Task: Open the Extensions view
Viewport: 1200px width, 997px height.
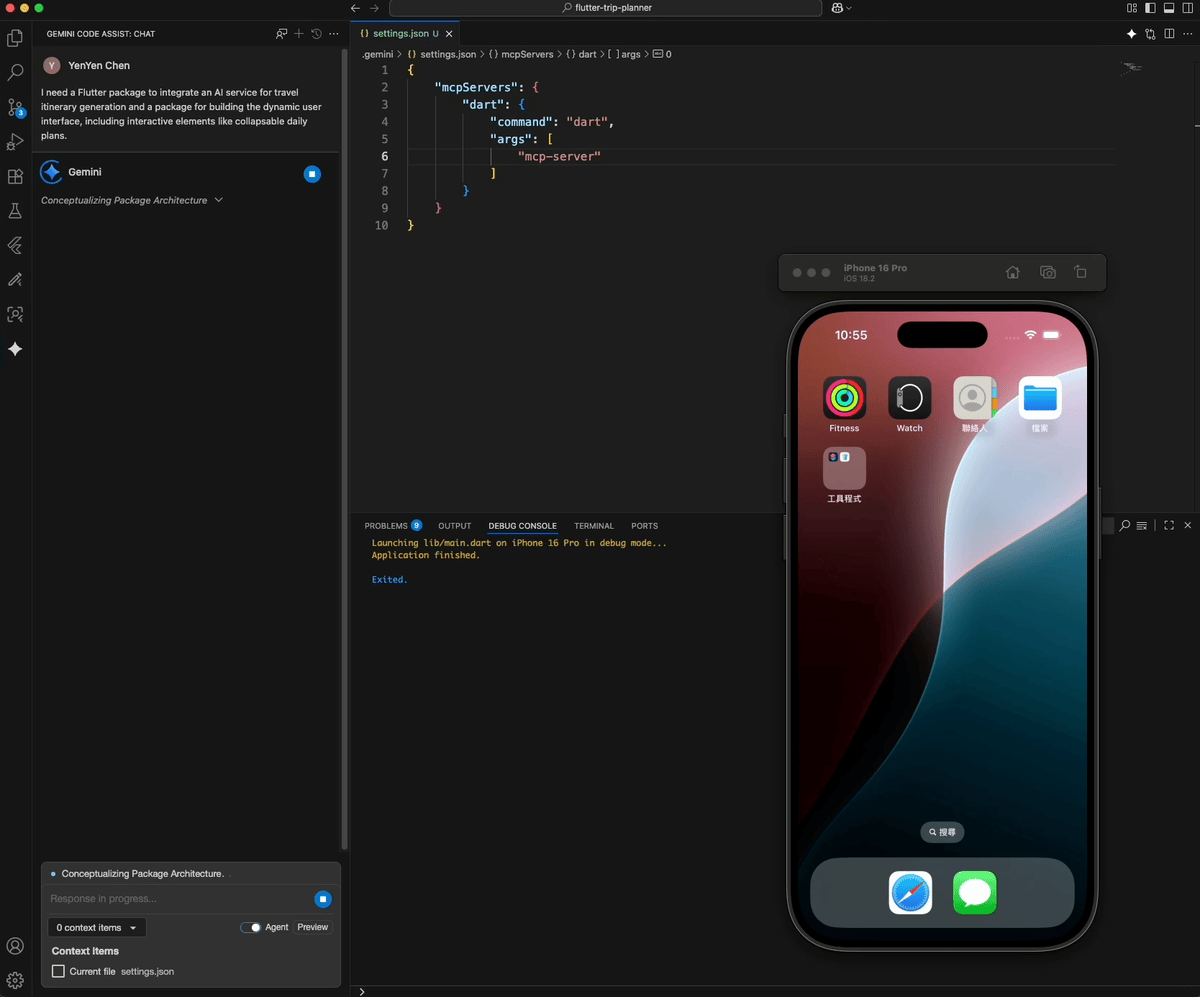Action: point(15,177)
